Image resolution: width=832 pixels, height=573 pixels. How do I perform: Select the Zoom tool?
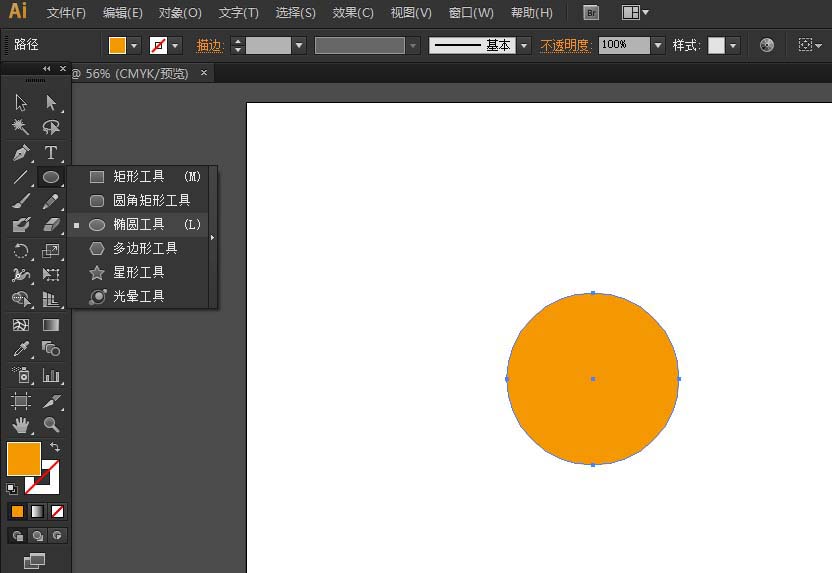click(51, 424)
